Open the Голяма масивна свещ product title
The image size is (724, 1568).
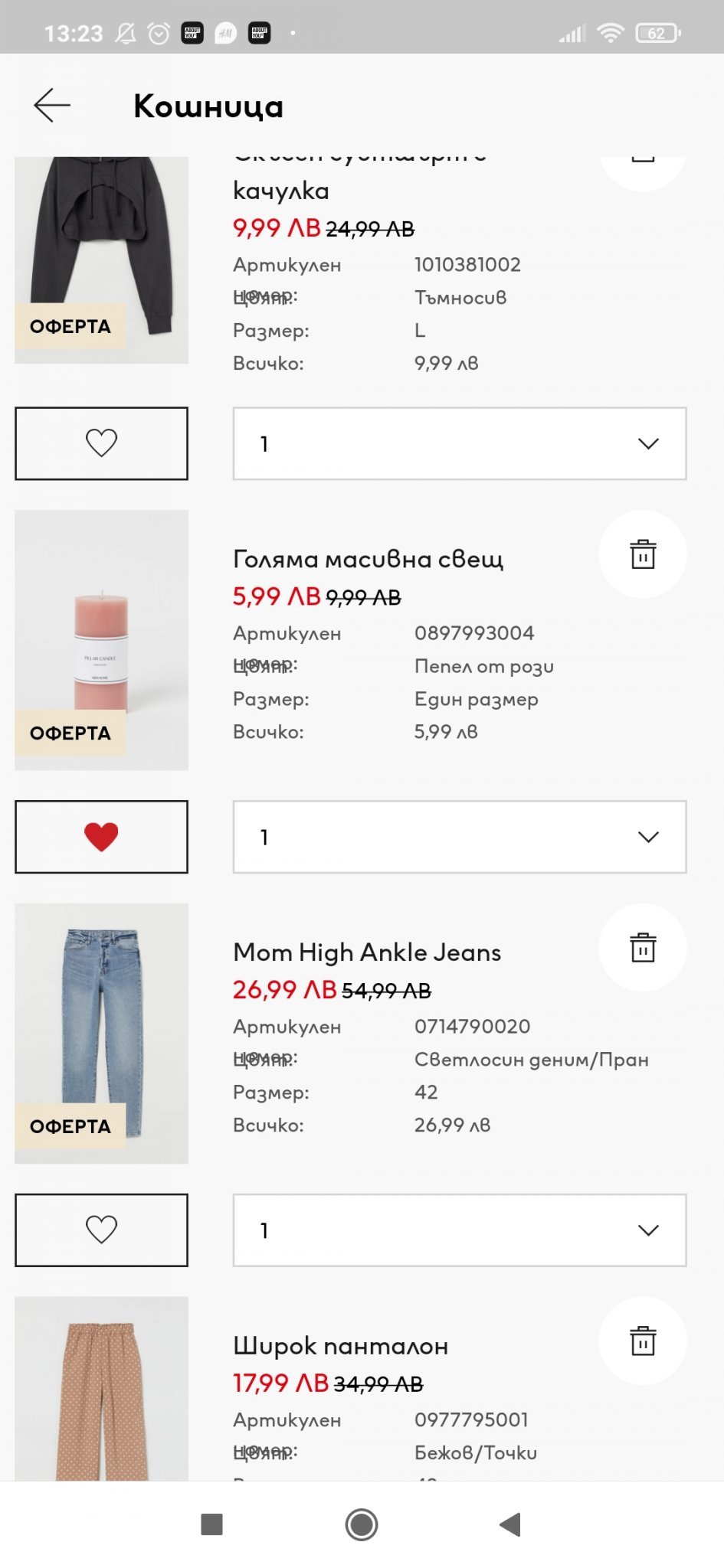(x=368, y=560)
